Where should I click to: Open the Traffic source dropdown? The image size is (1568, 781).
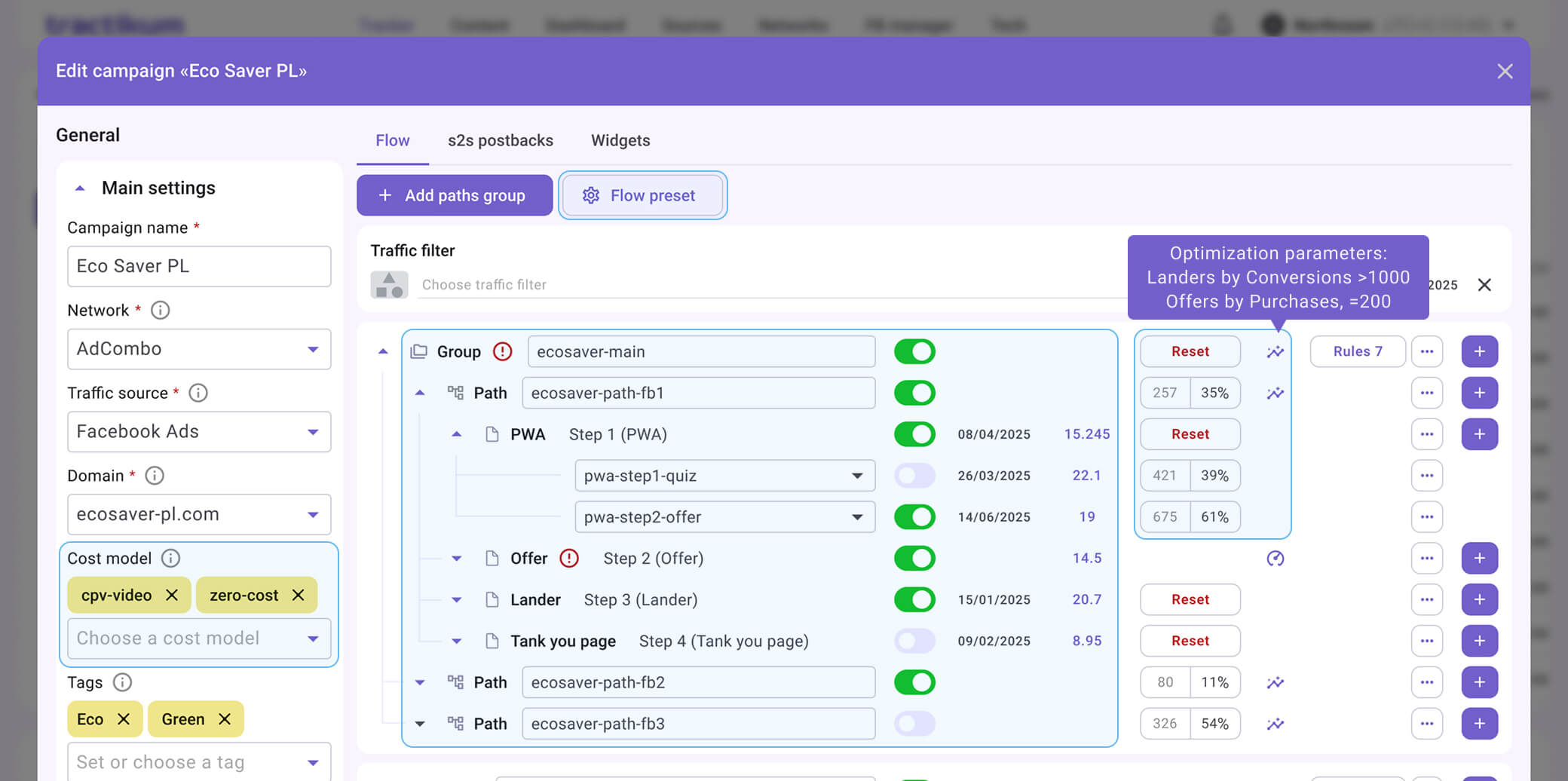[x=199, y=432]
